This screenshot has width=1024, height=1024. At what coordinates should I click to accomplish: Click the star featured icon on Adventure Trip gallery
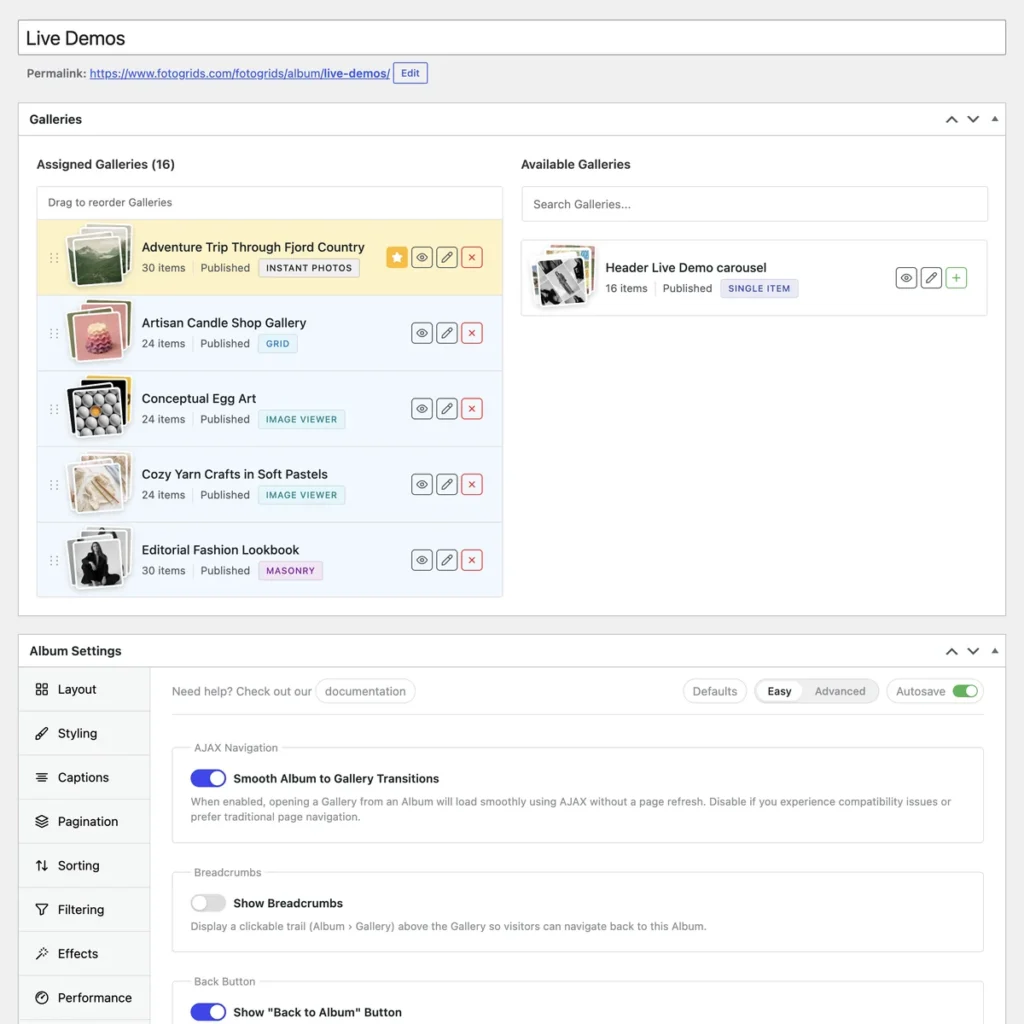pos(396,257)
